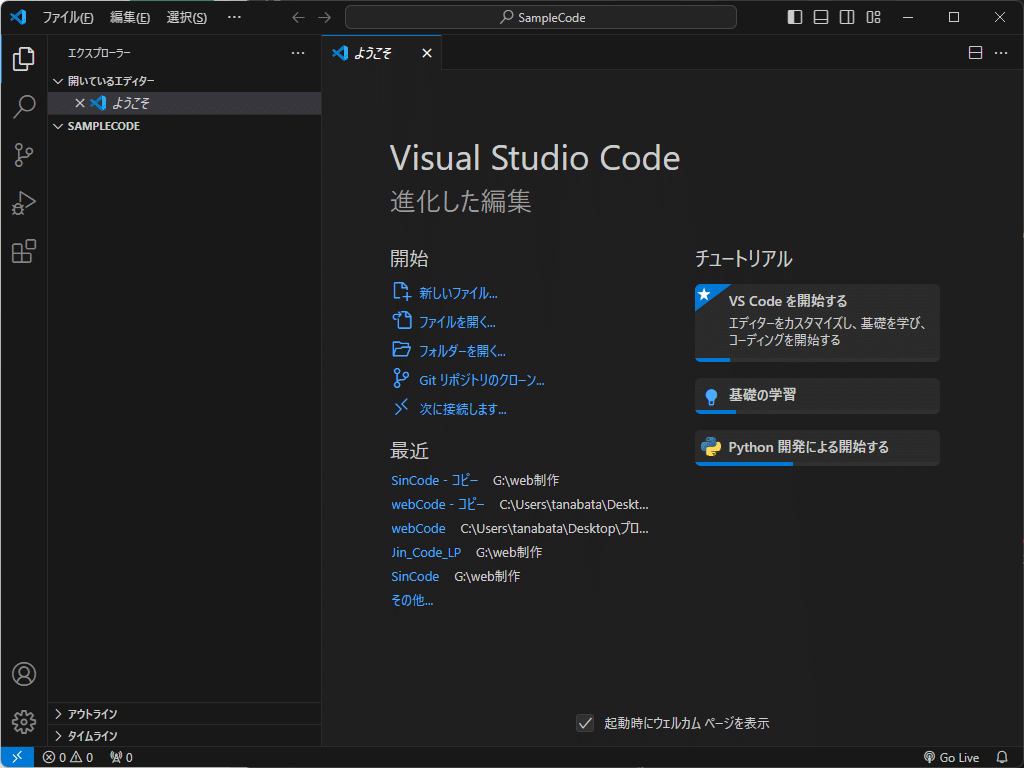Select the ようこそ editor tab
The image size is (1024, 768).
click(381, 53)
